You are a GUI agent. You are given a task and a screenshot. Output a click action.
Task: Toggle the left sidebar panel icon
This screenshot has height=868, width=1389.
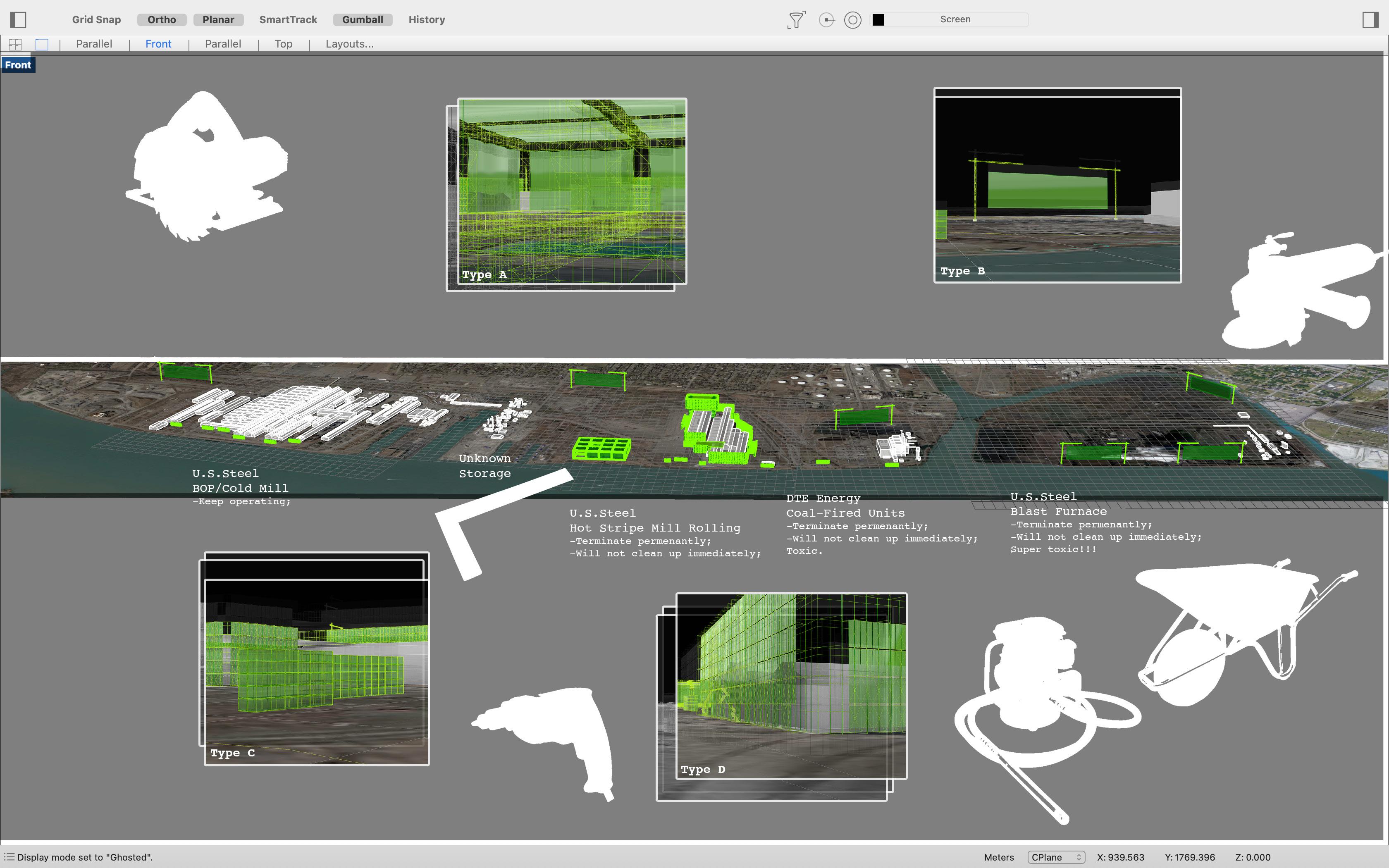(18, 19)
